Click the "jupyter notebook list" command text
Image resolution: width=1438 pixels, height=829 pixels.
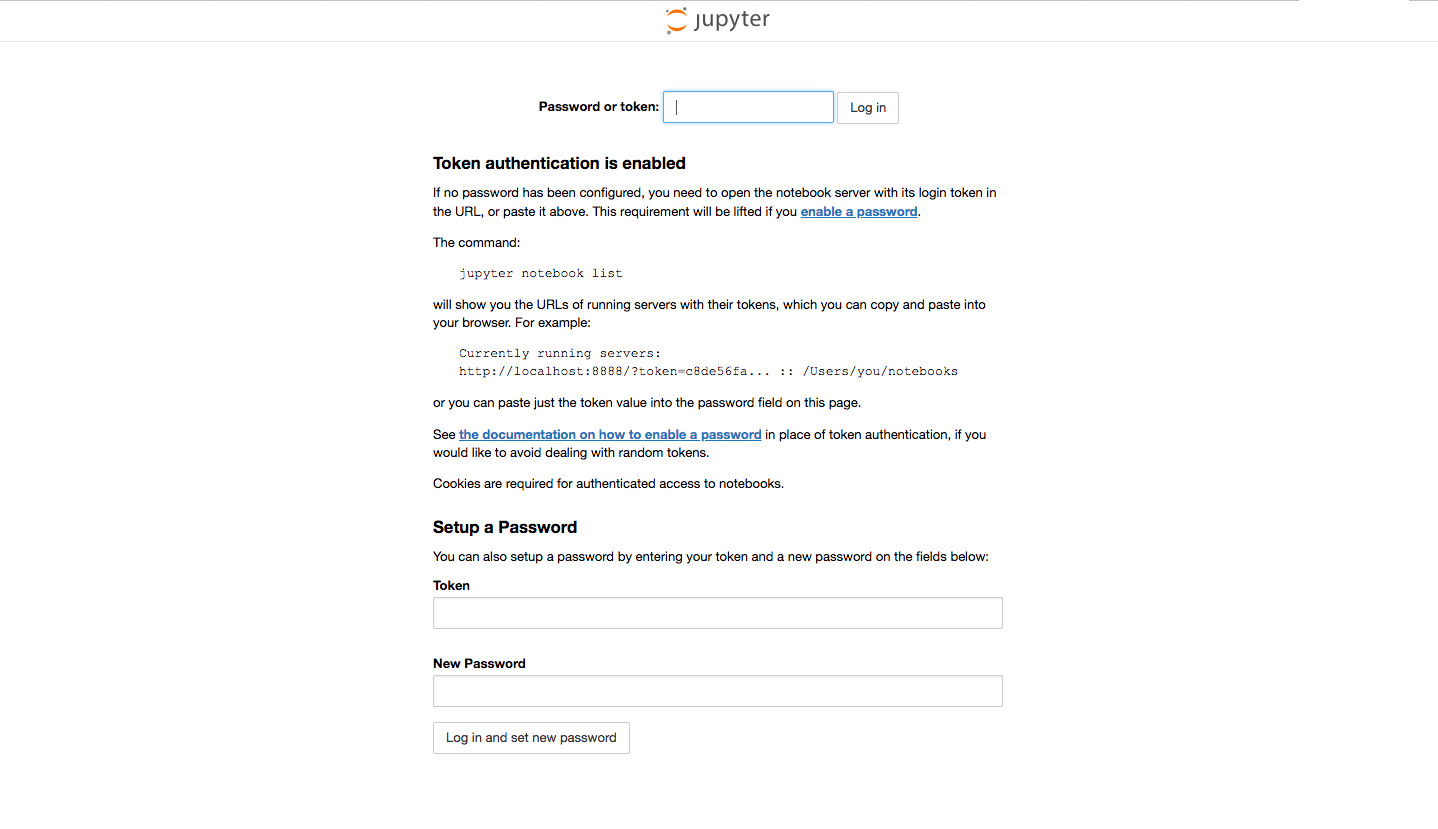[540, 273]
